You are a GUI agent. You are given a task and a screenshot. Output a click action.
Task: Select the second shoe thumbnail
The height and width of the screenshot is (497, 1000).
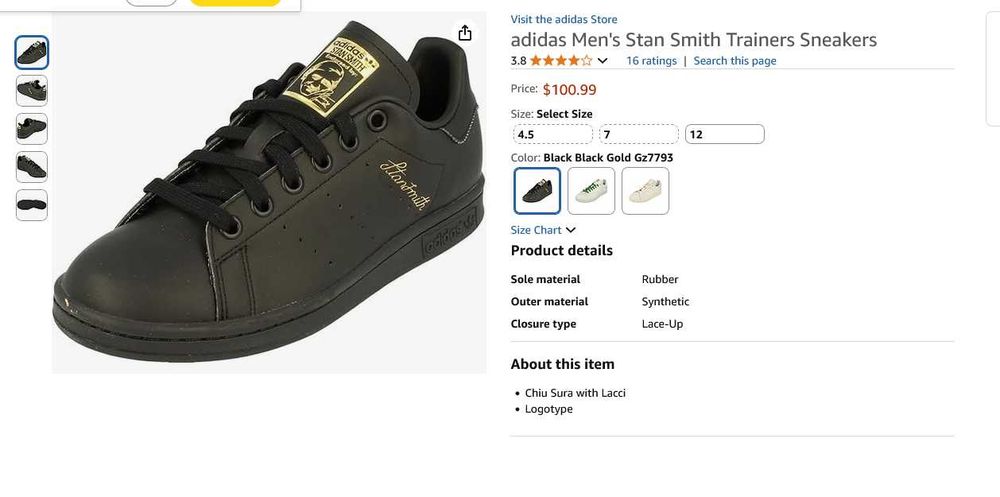(32, 90)
